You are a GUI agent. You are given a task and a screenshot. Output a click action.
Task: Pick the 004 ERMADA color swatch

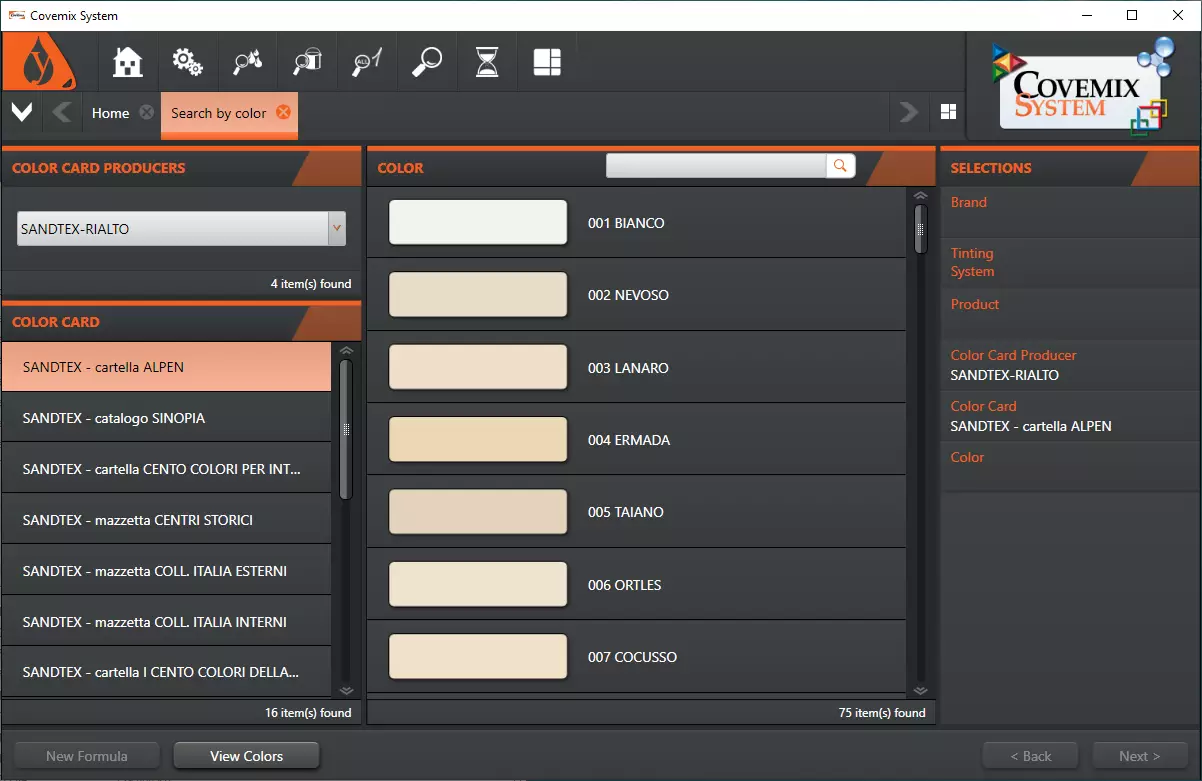tap(478, 440)
